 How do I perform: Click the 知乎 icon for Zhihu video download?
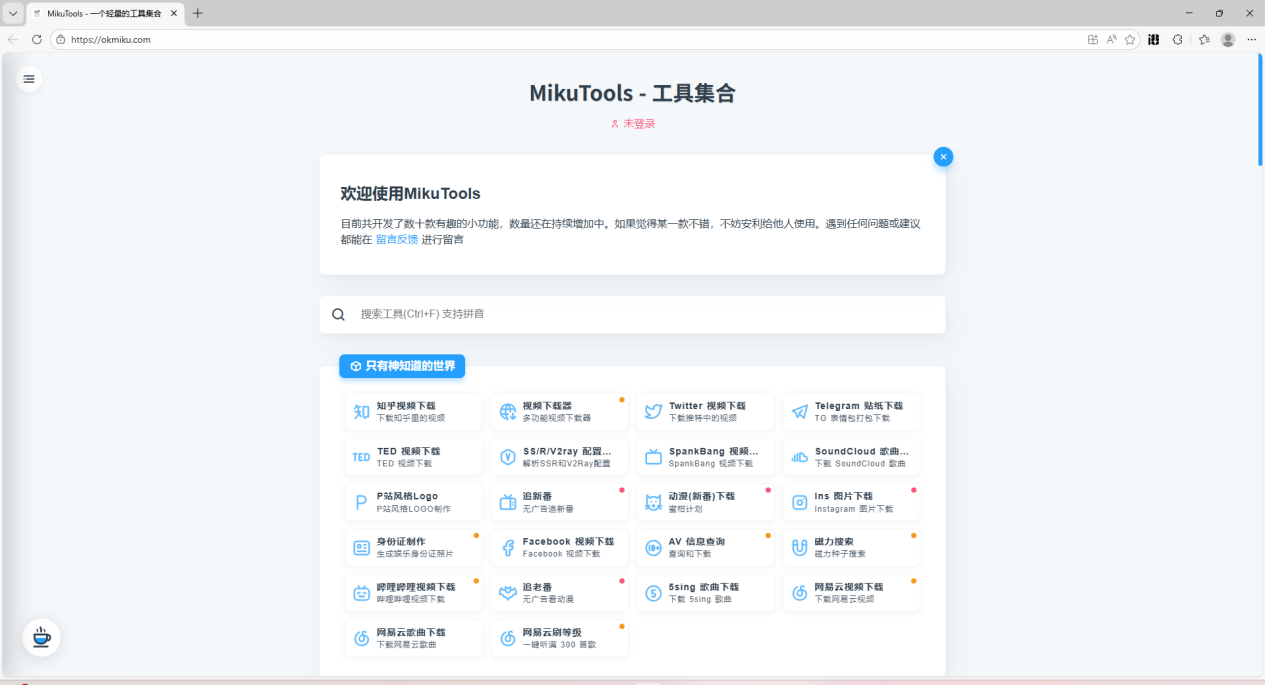(361, 412)
